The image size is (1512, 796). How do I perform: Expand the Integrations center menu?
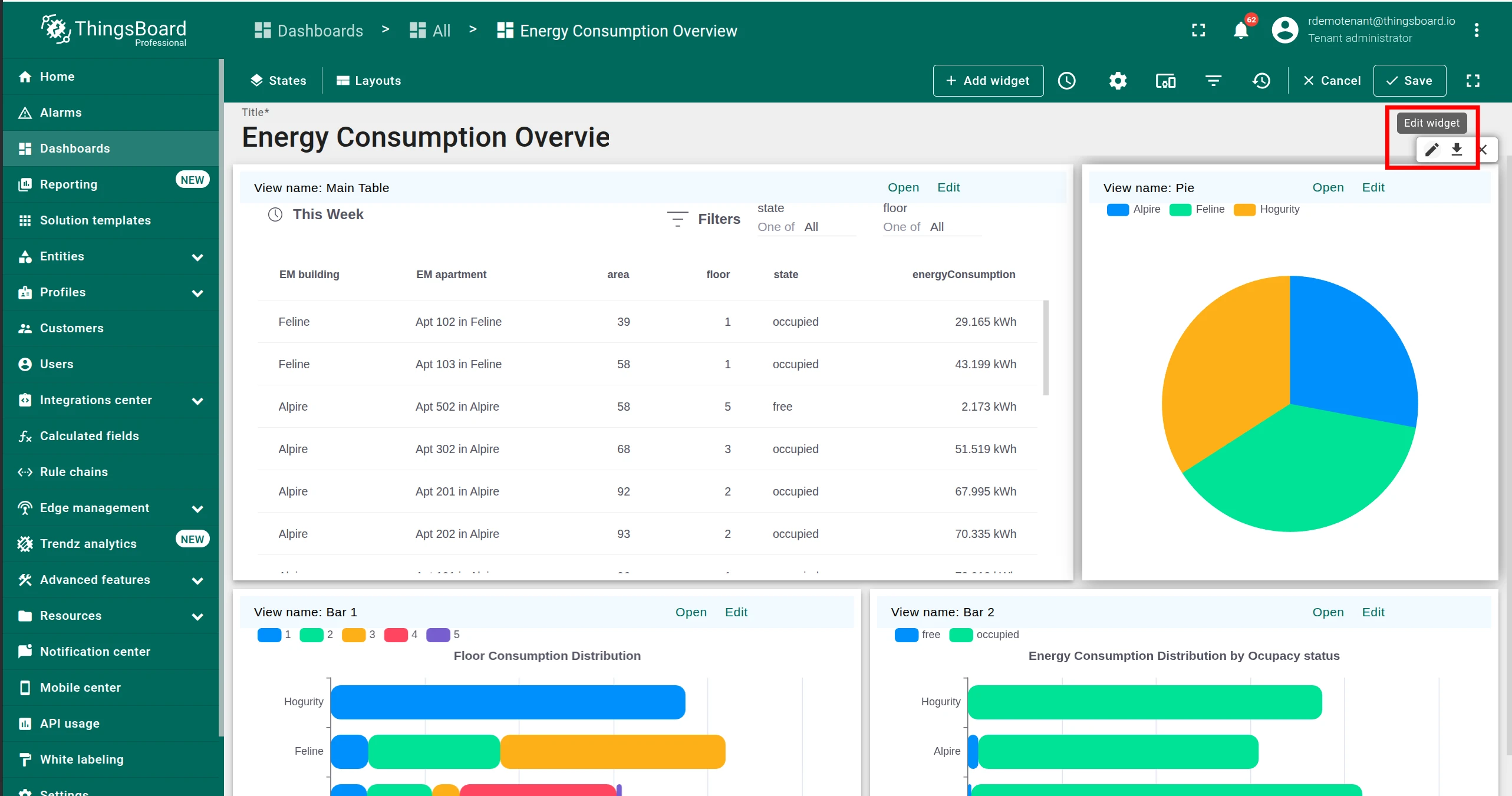[111, 400]
